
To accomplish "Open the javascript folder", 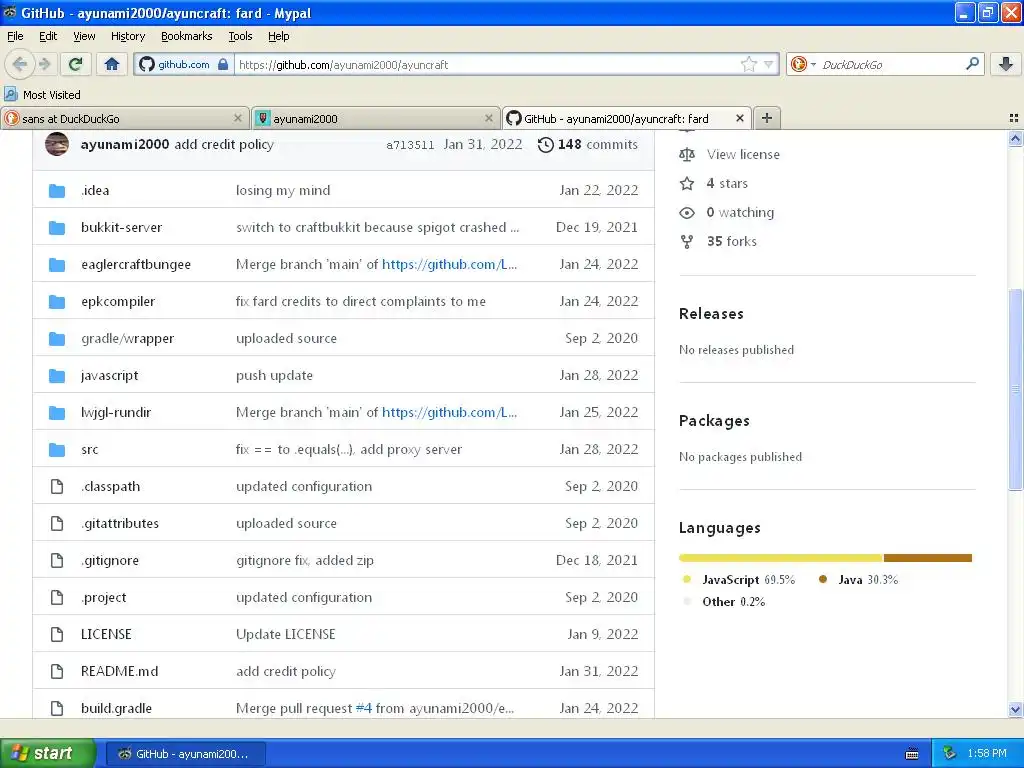I will [110, 376].
